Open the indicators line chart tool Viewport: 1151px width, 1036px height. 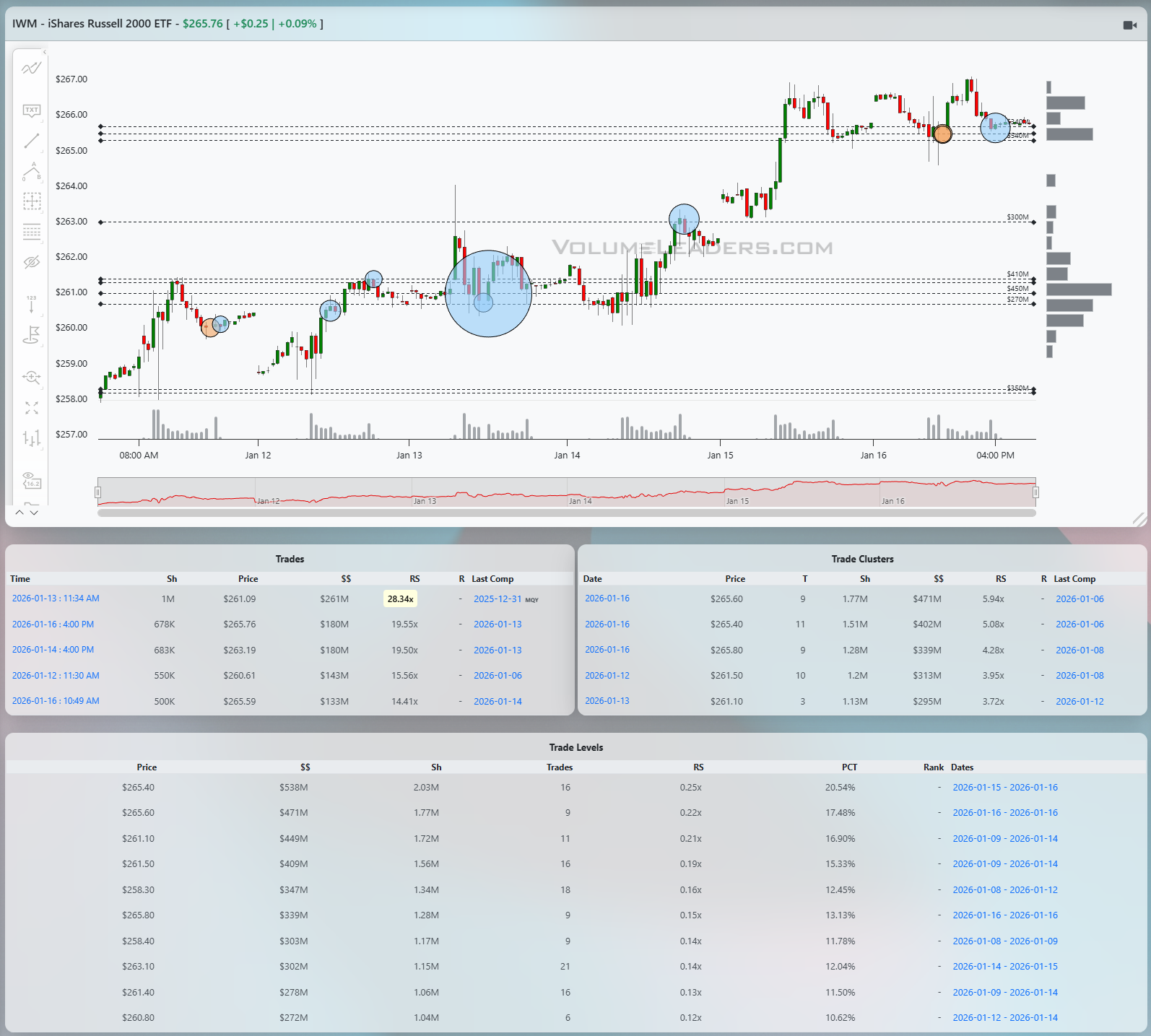point(31,69)
